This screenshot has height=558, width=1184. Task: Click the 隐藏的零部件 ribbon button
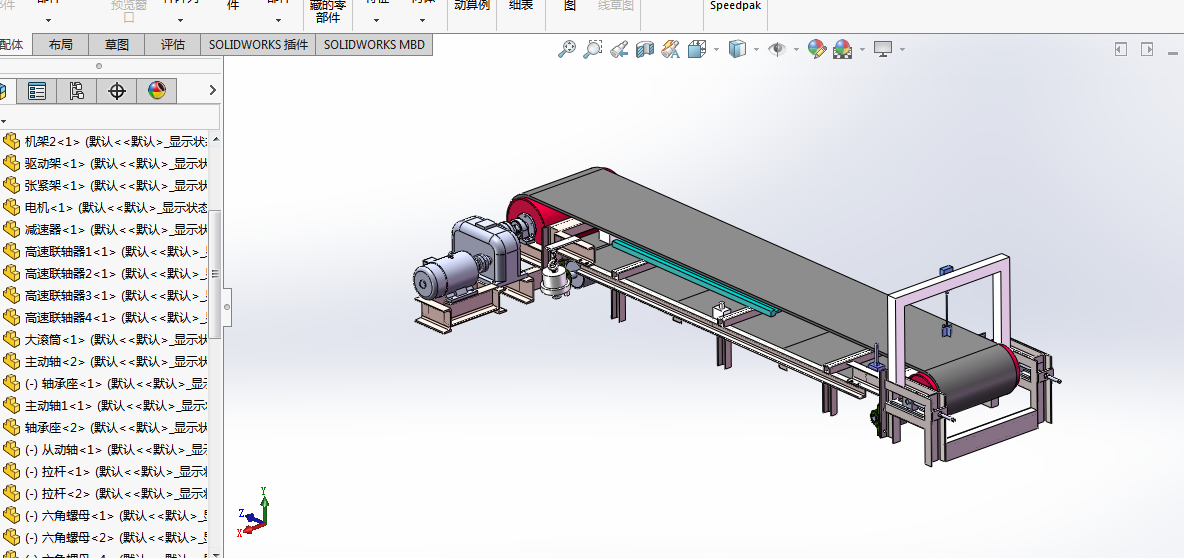[328, 13]
